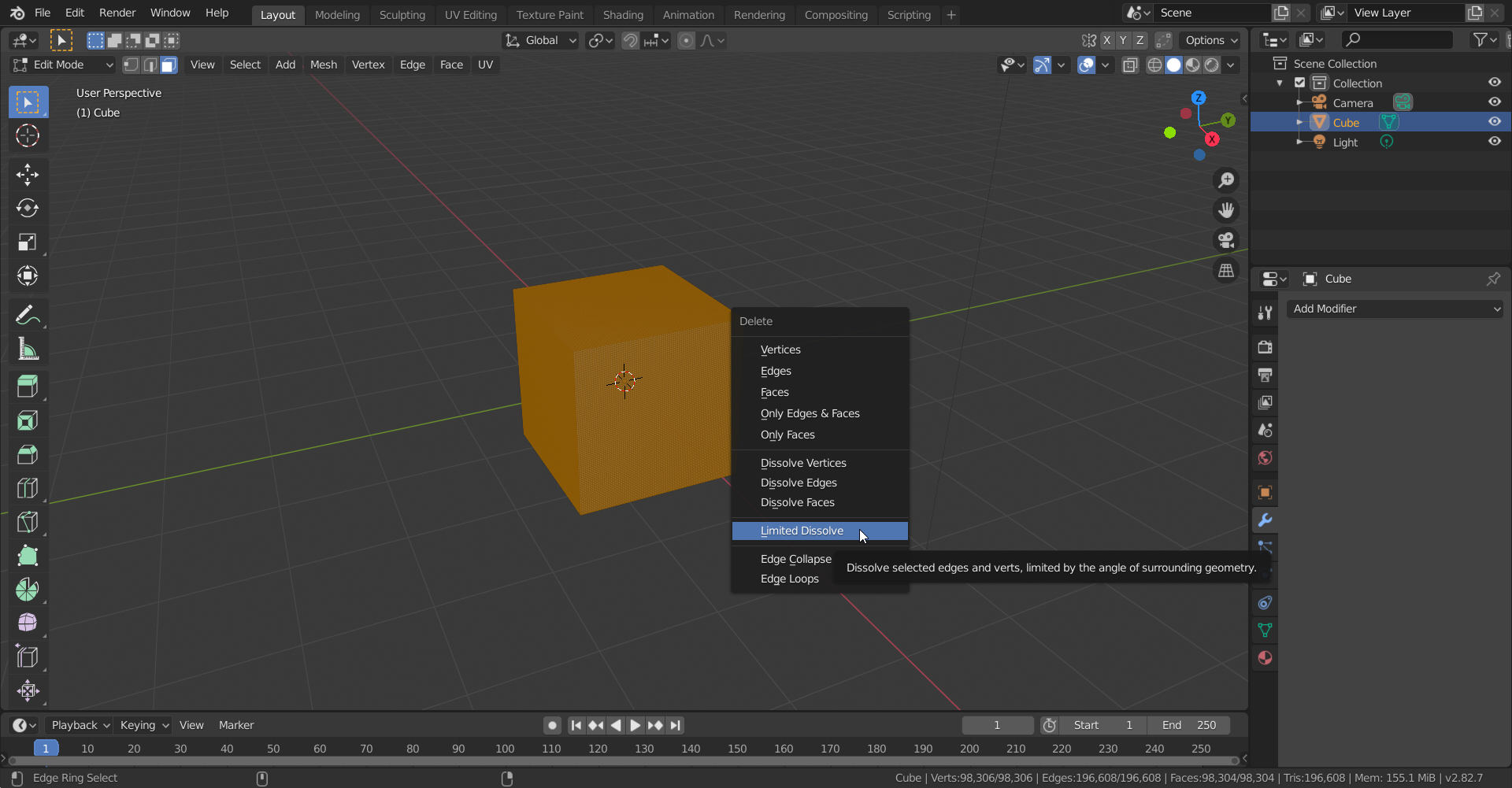
Task: Hide the Camera object in outliner
Action: point(1494,102)
